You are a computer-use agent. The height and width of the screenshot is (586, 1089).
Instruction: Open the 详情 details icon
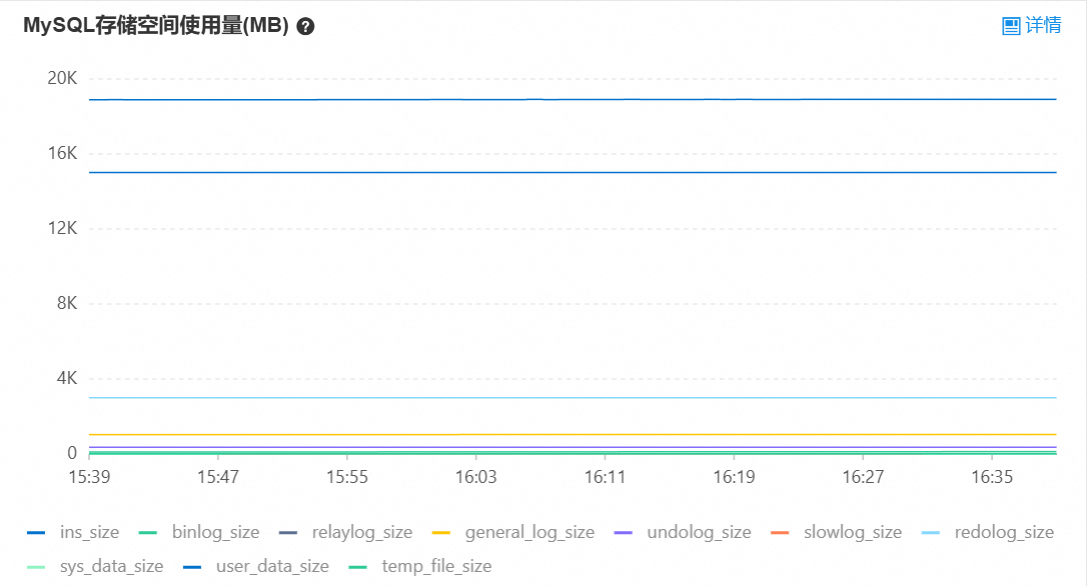tap(1011, 26)
